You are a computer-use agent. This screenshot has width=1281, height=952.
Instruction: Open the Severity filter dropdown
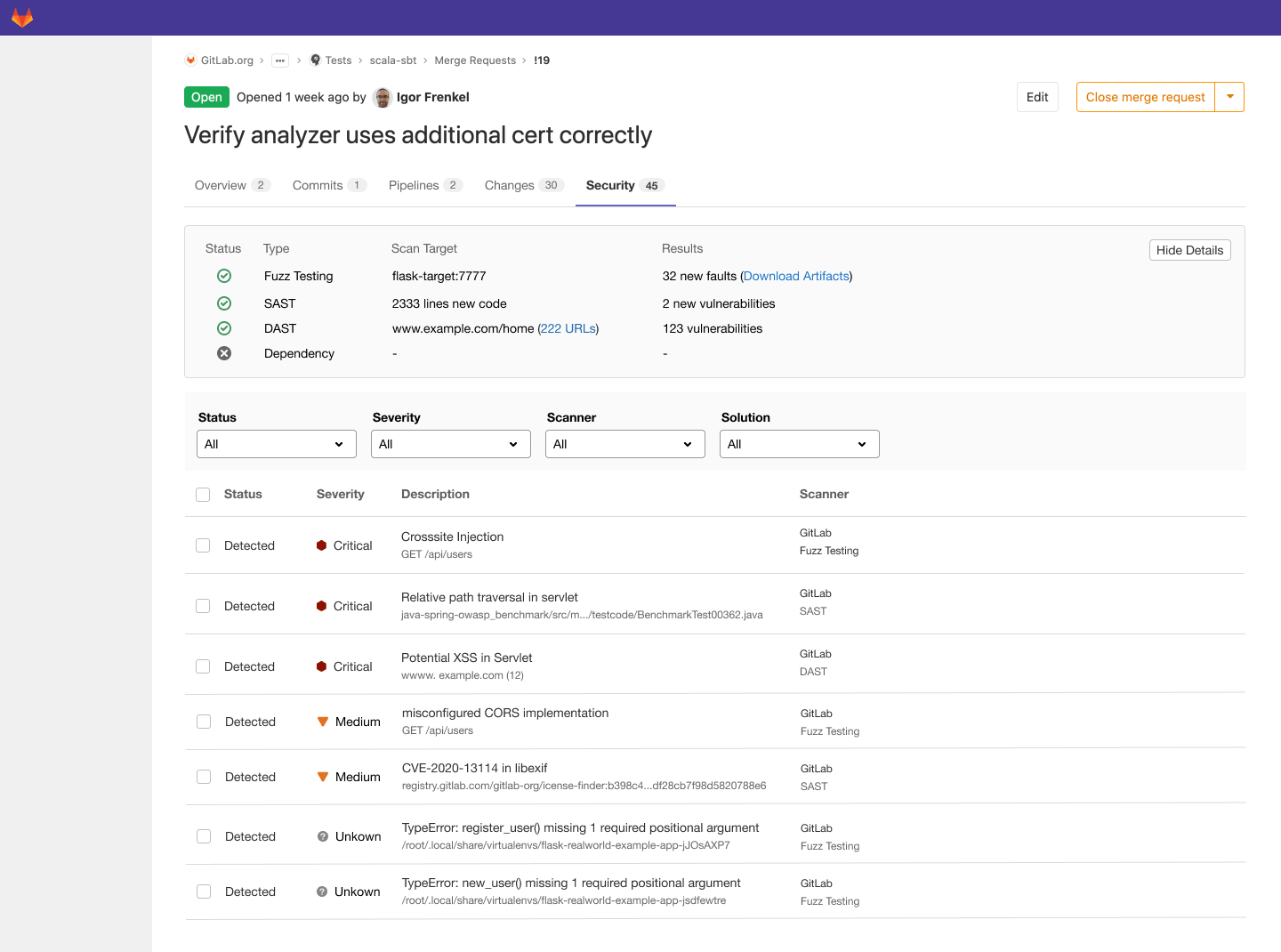[450, 444]
